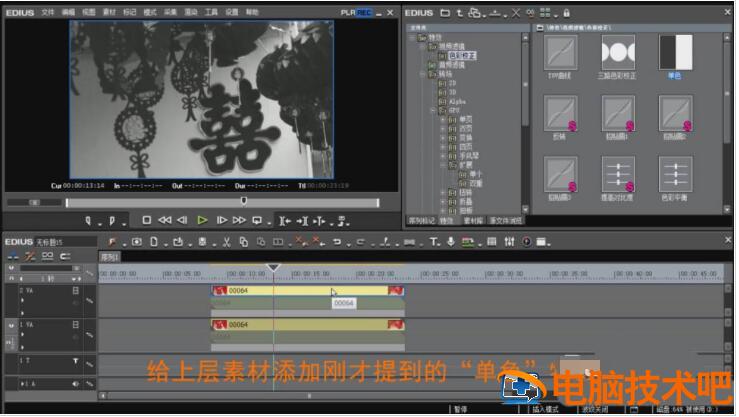Viewport: 739px width, 417px height.
Task: Toggle the second sync mode icon above track headers
Action: (31, 256)
